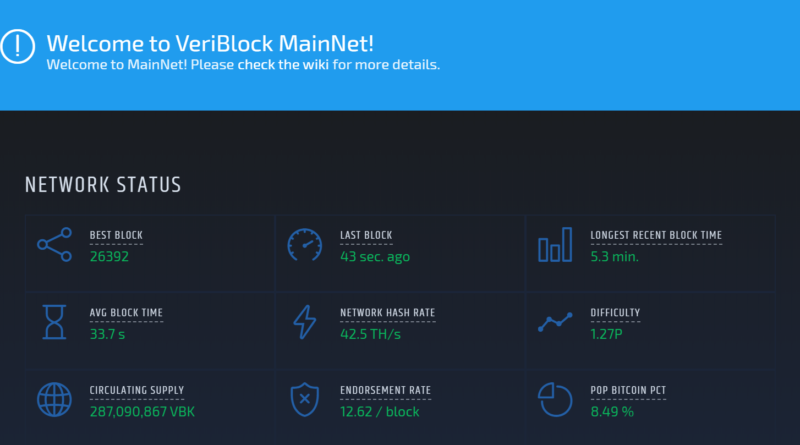This screenshot has height=445, width=800.
Task: Click the Avg Block Time hourglass icon
Action: pos(54,322)
